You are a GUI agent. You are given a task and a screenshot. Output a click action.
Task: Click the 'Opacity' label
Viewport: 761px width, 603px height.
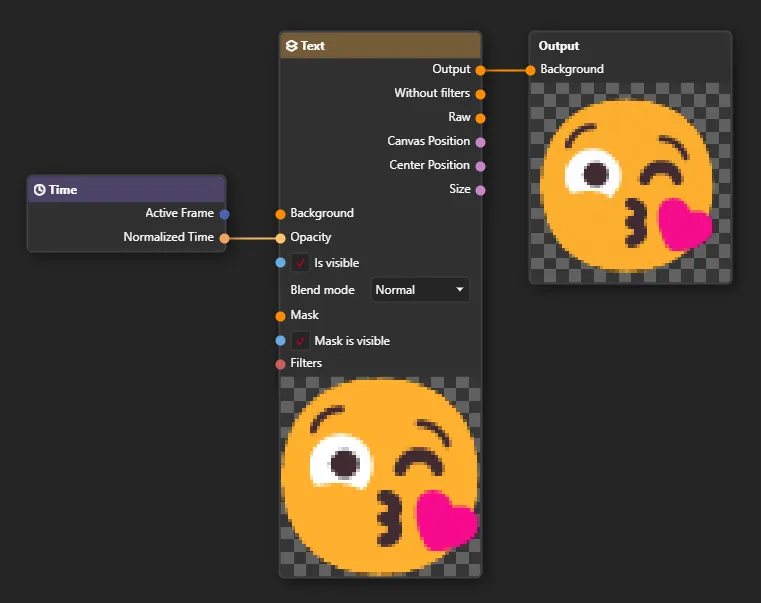click(311, 237)
